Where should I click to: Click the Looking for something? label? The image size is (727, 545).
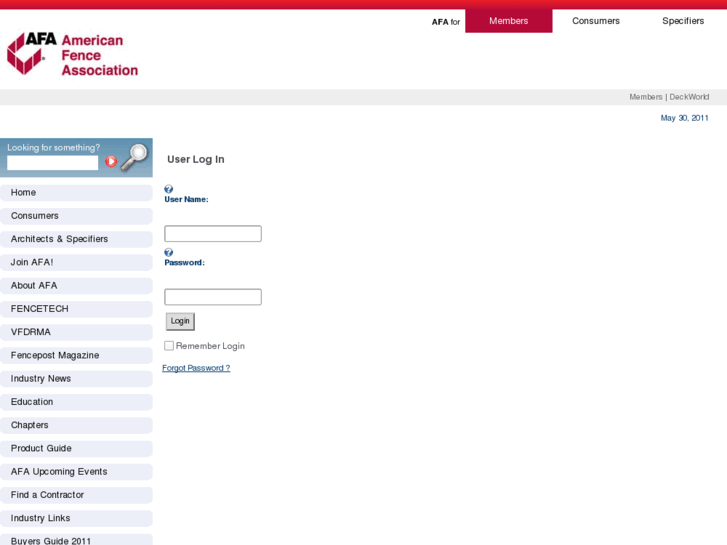[x=53, y=147]
